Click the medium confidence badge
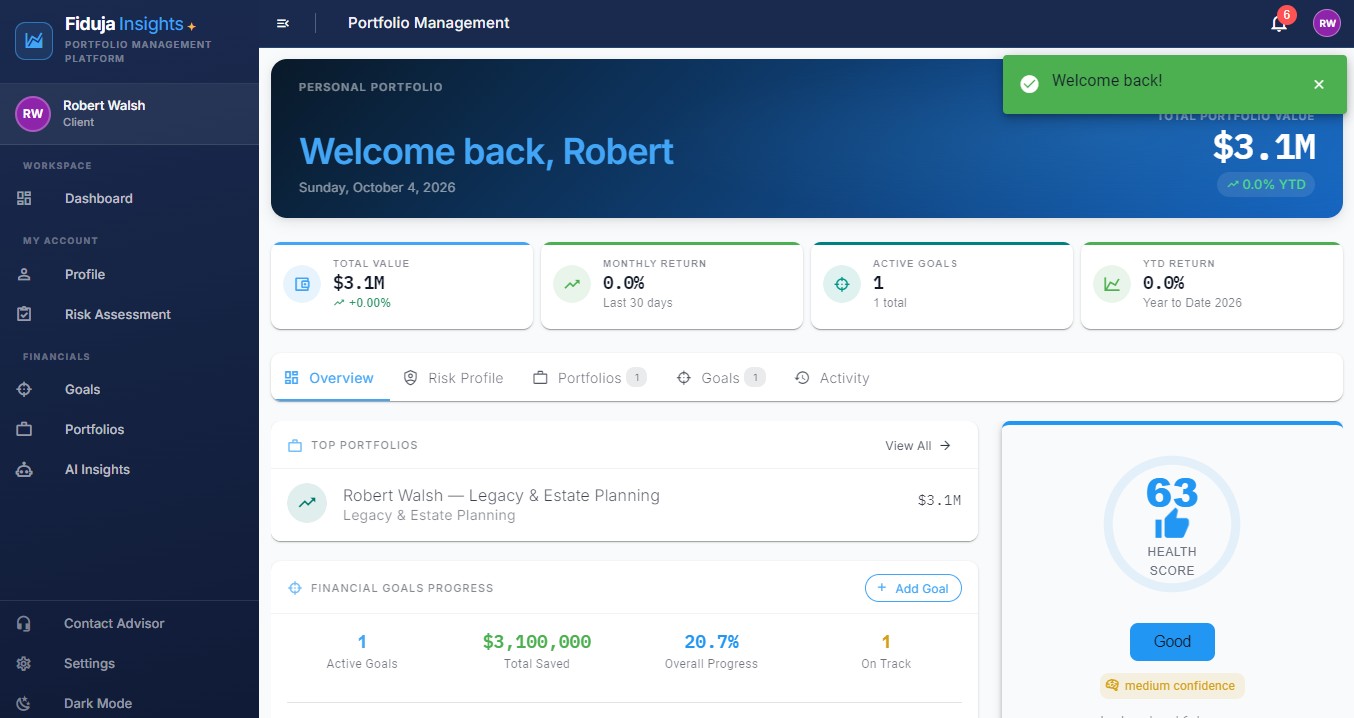Viewport: 1354px width, 718px height. 1172,686
